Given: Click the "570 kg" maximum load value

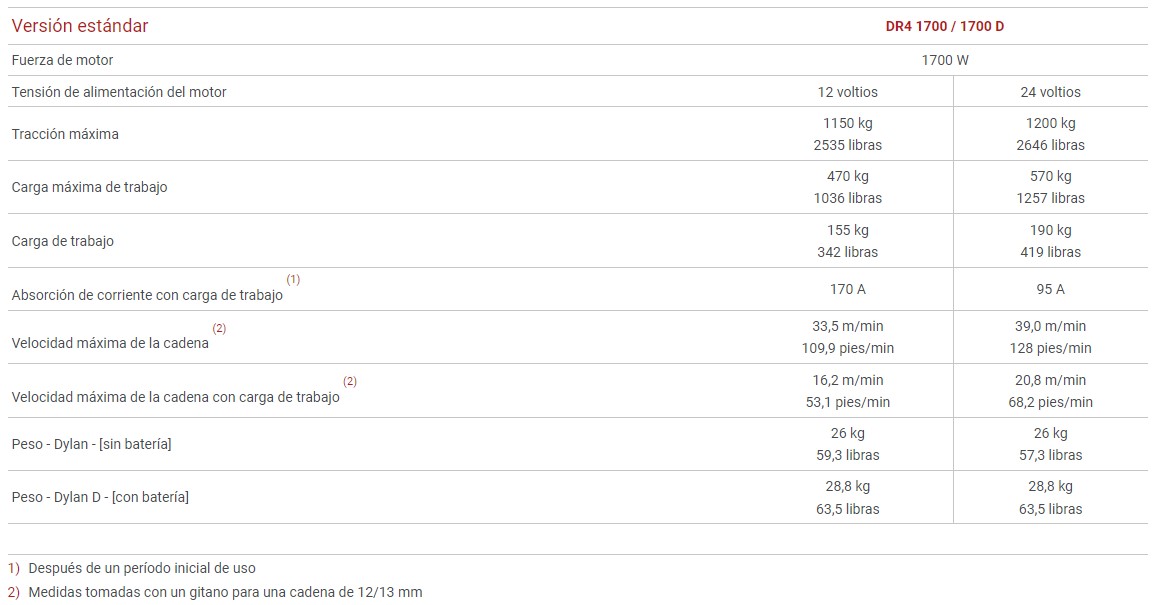Looking at the screenshot, I should tap(1050, 176).
